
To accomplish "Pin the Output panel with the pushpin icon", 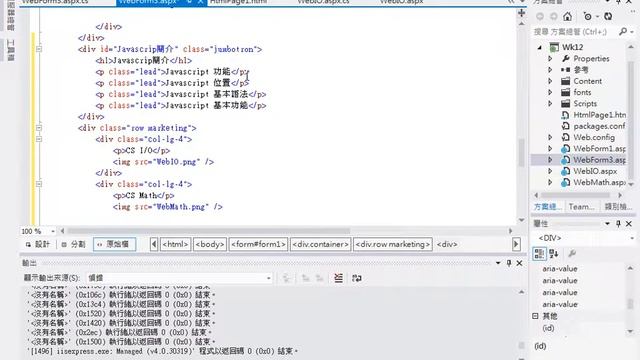I will point(509,263).
